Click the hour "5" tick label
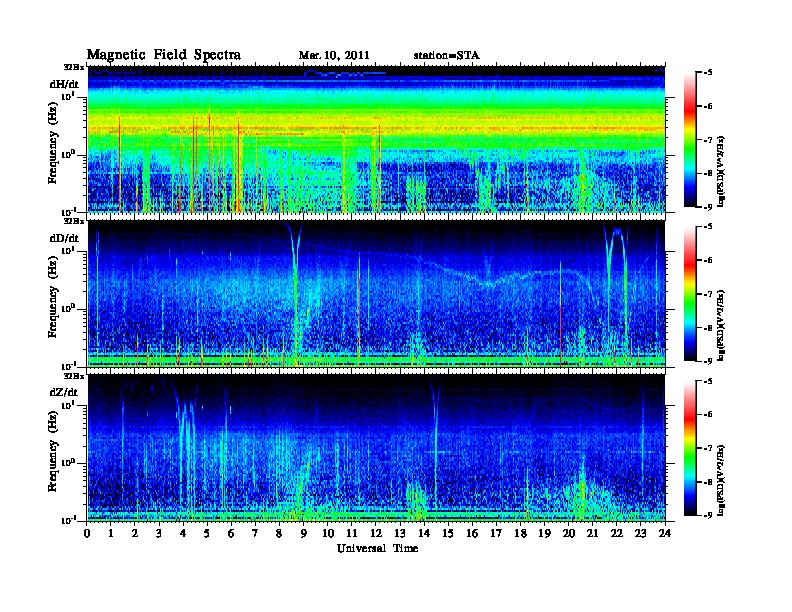 tap(207, 533)
